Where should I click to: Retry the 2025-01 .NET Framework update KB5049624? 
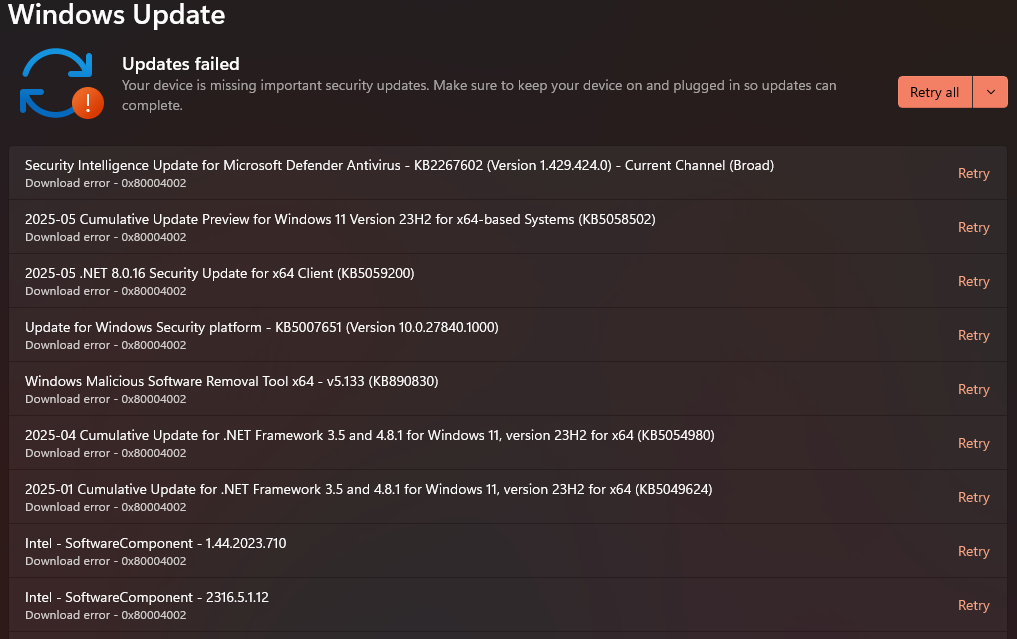(973, 497)
